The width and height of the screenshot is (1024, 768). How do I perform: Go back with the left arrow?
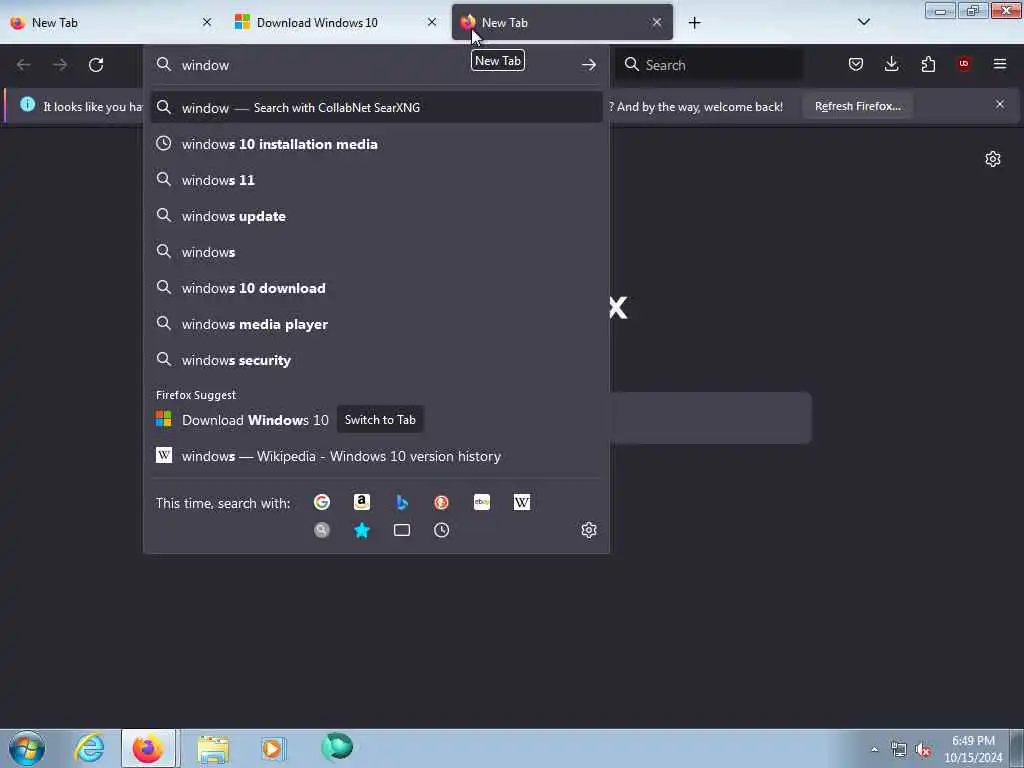[x=24, y=65]
